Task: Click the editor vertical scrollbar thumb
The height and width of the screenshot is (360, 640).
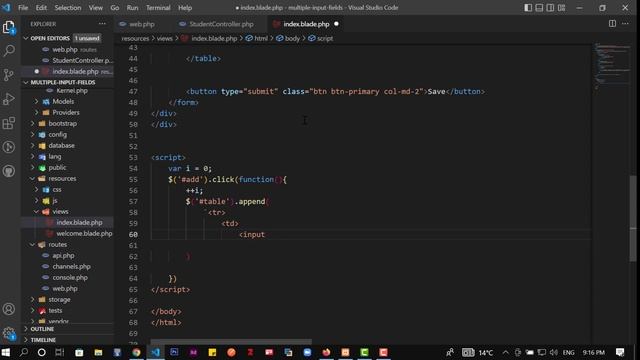Action: tap(633, 218)
